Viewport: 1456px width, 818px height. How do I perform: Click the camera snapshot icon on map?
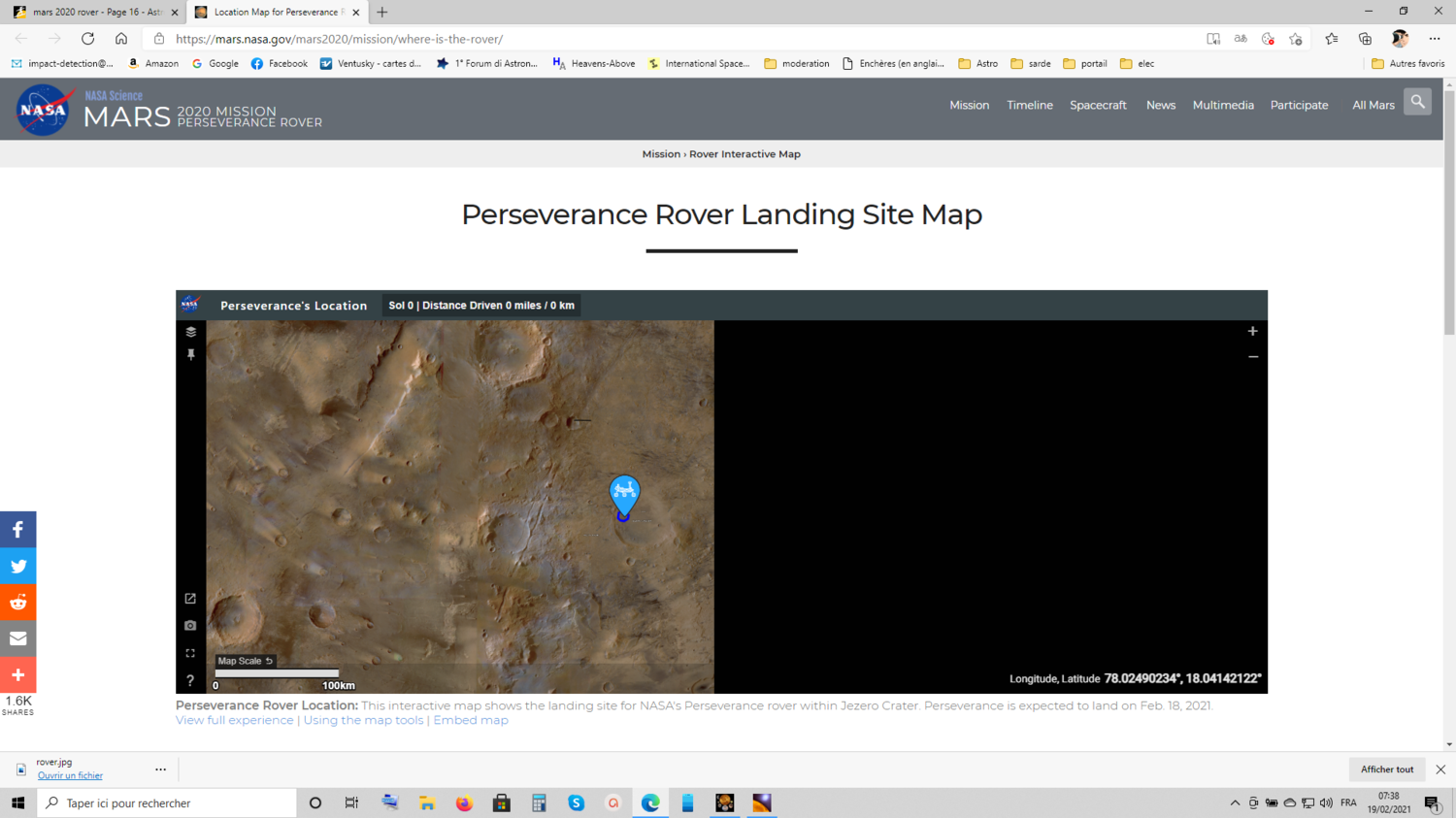tap(190, 626)
